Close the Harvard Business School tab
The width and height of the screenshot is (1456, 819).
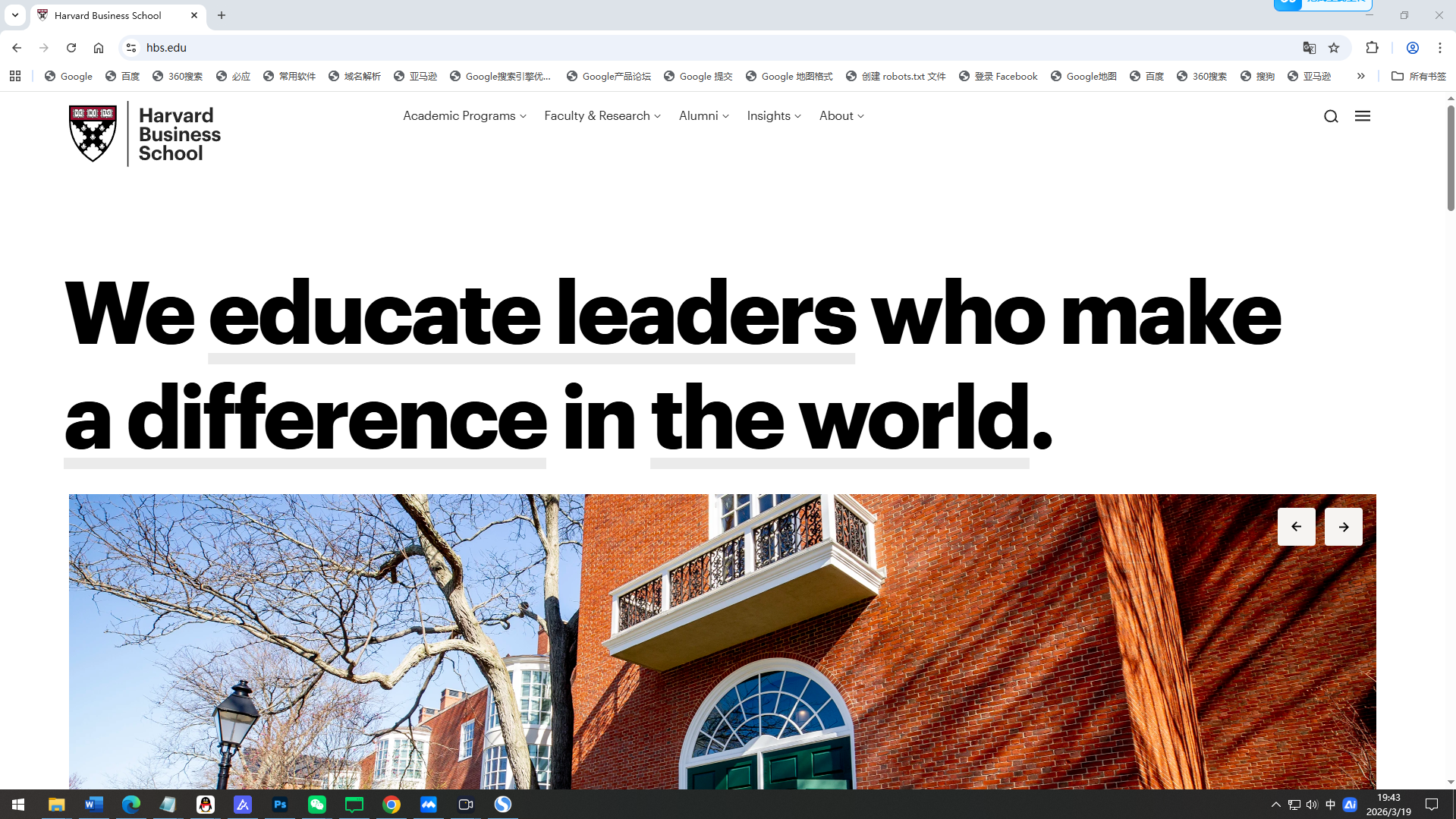click(x=194, y=15)
